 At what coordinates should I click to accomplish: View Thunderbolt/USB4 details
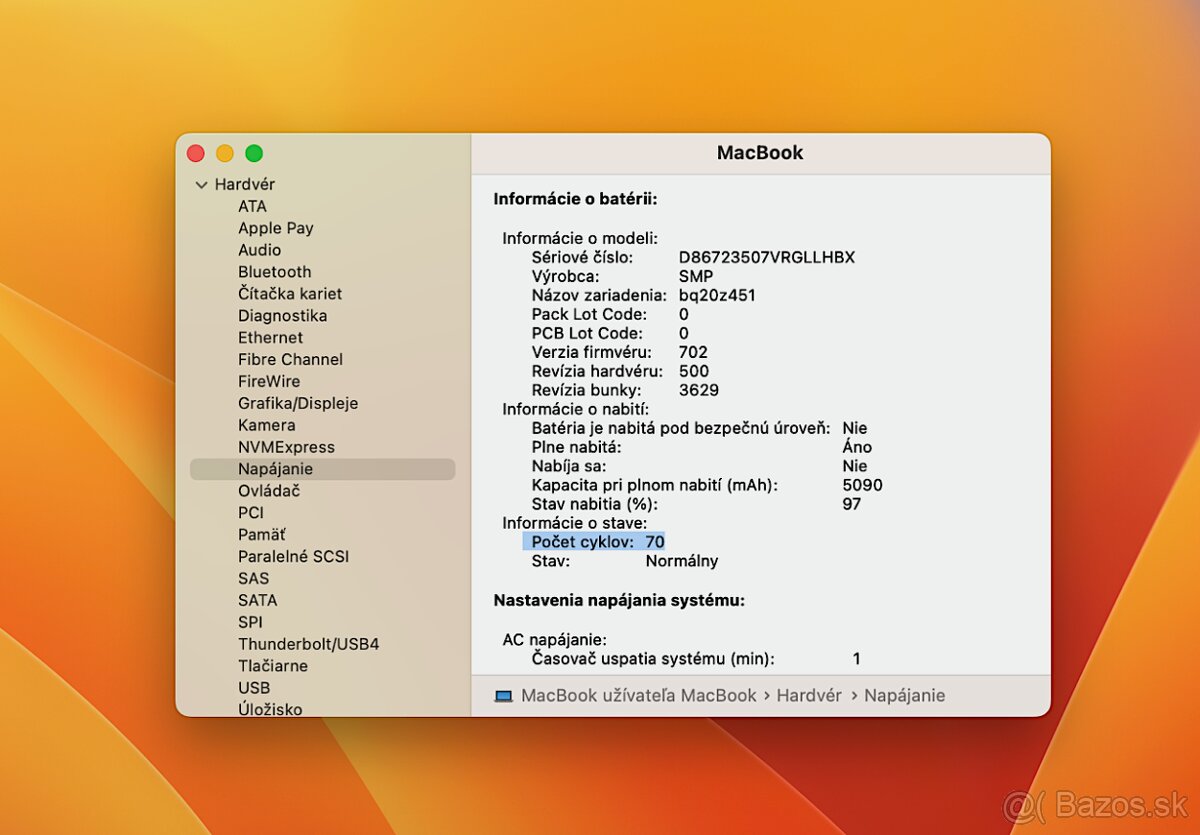tap(308, 643)
